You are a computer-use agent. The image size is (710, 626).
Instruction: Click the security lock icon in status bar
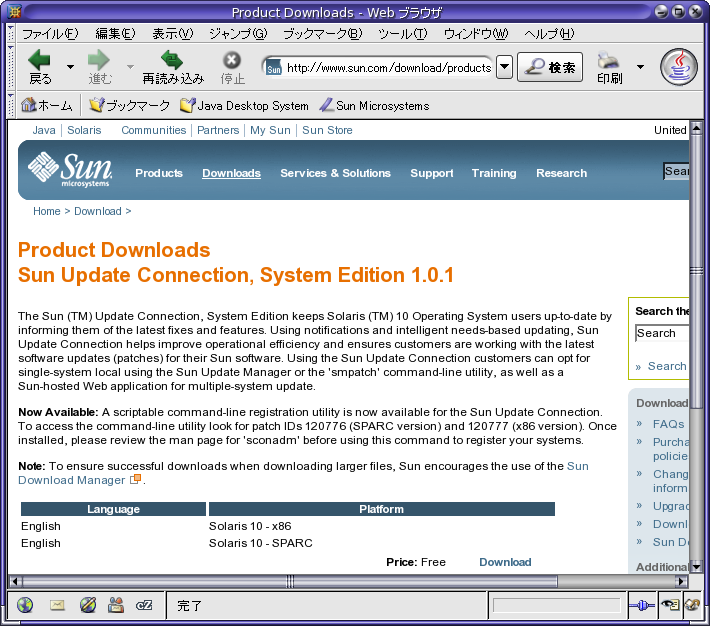(692, 605)
